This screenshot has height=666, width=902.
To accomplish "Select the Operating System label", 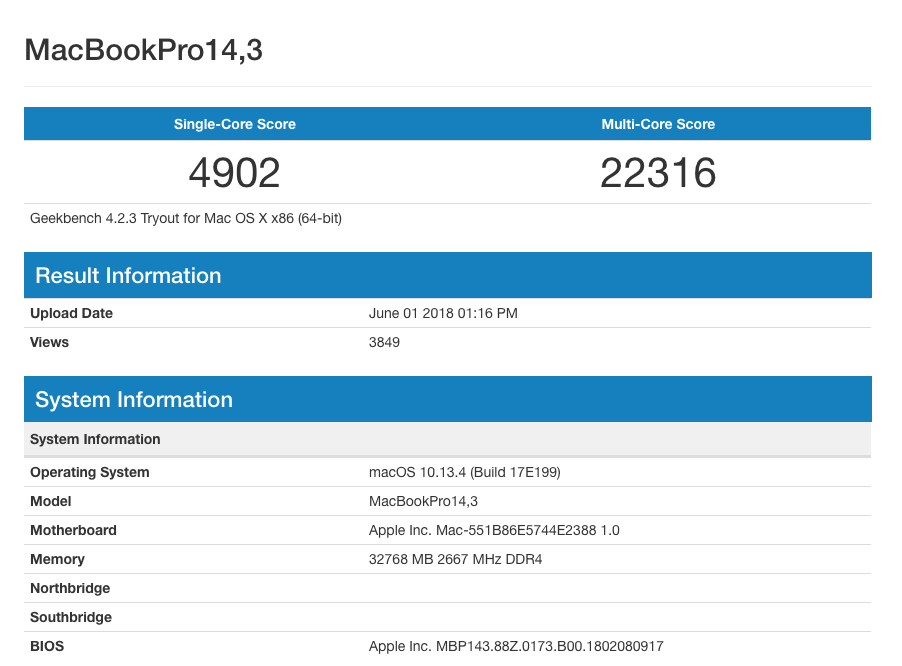I will 90,472.
